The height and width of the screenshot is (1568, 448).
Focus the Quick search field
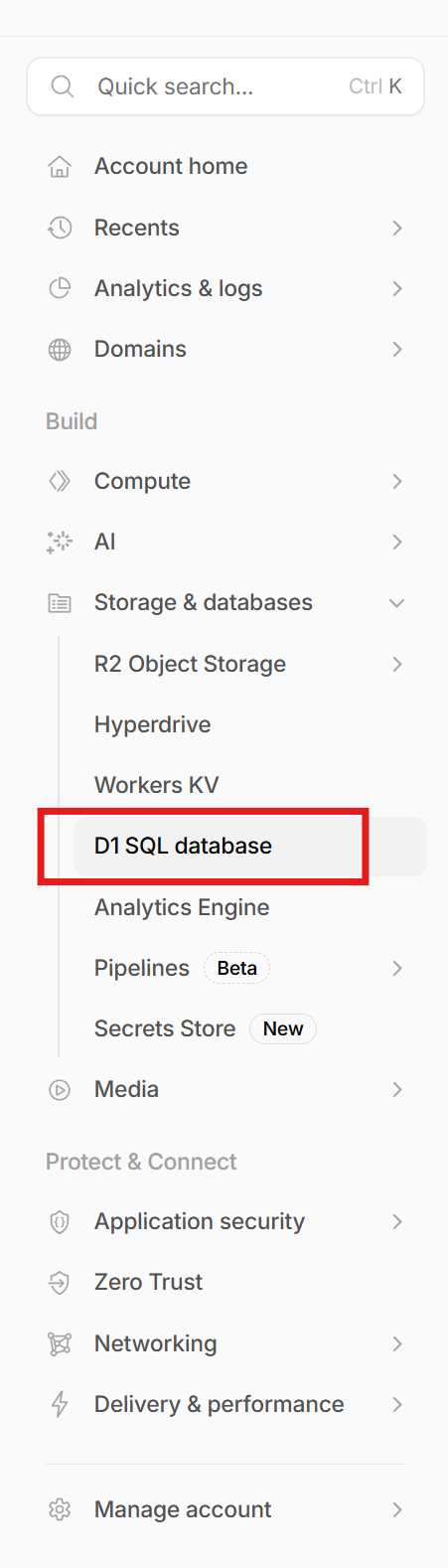225,86
